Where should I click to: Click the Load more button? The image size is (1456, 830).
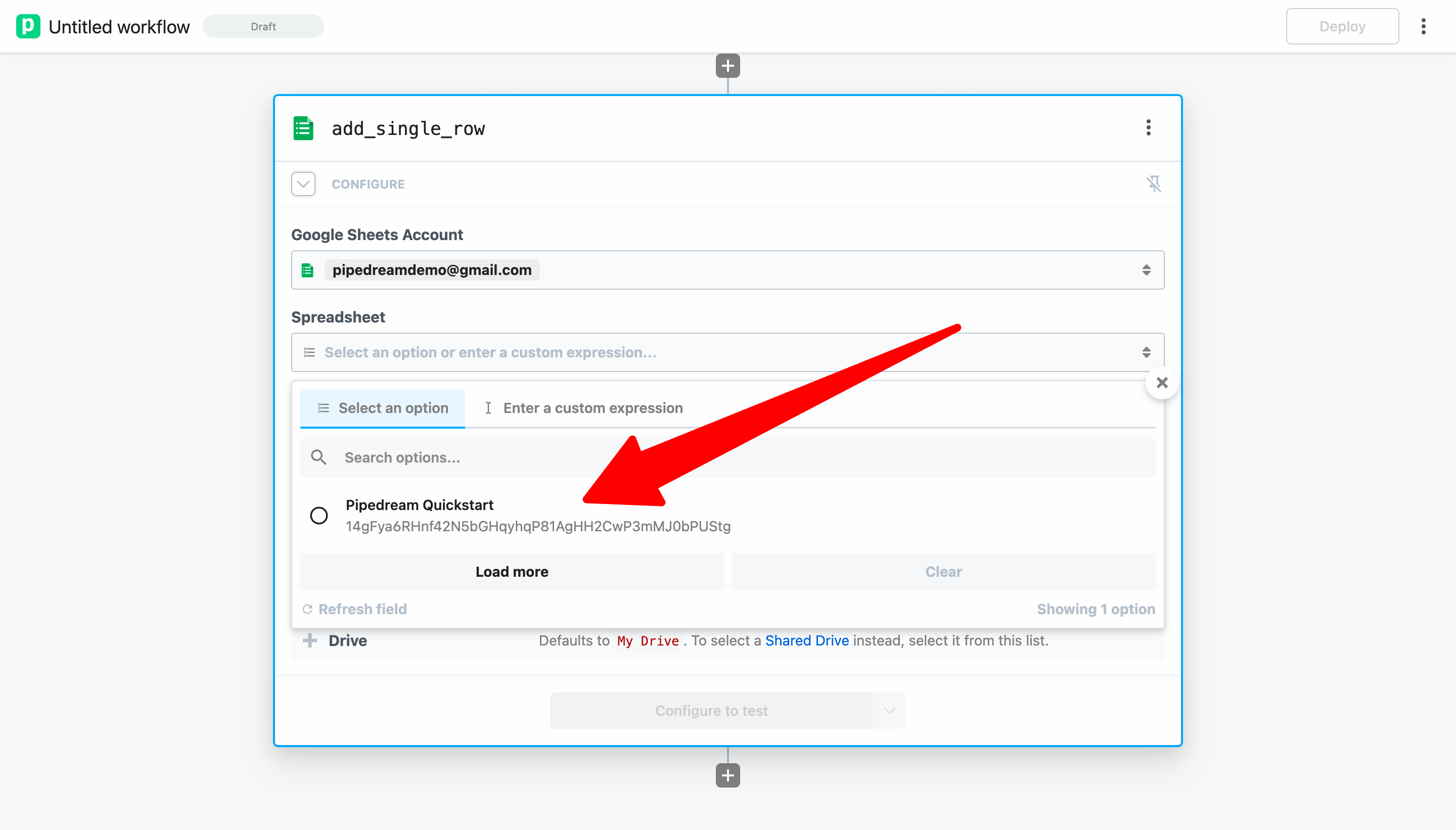click(511, 572)
